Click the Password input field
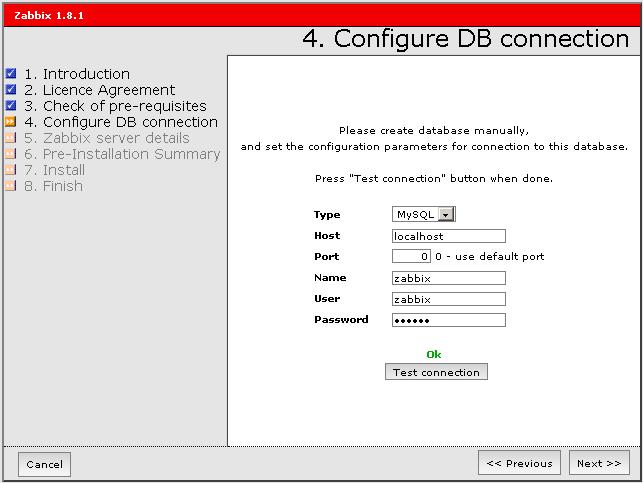This screenshot has height=483, width=643. pyautogui.click(x=449, y=320)
